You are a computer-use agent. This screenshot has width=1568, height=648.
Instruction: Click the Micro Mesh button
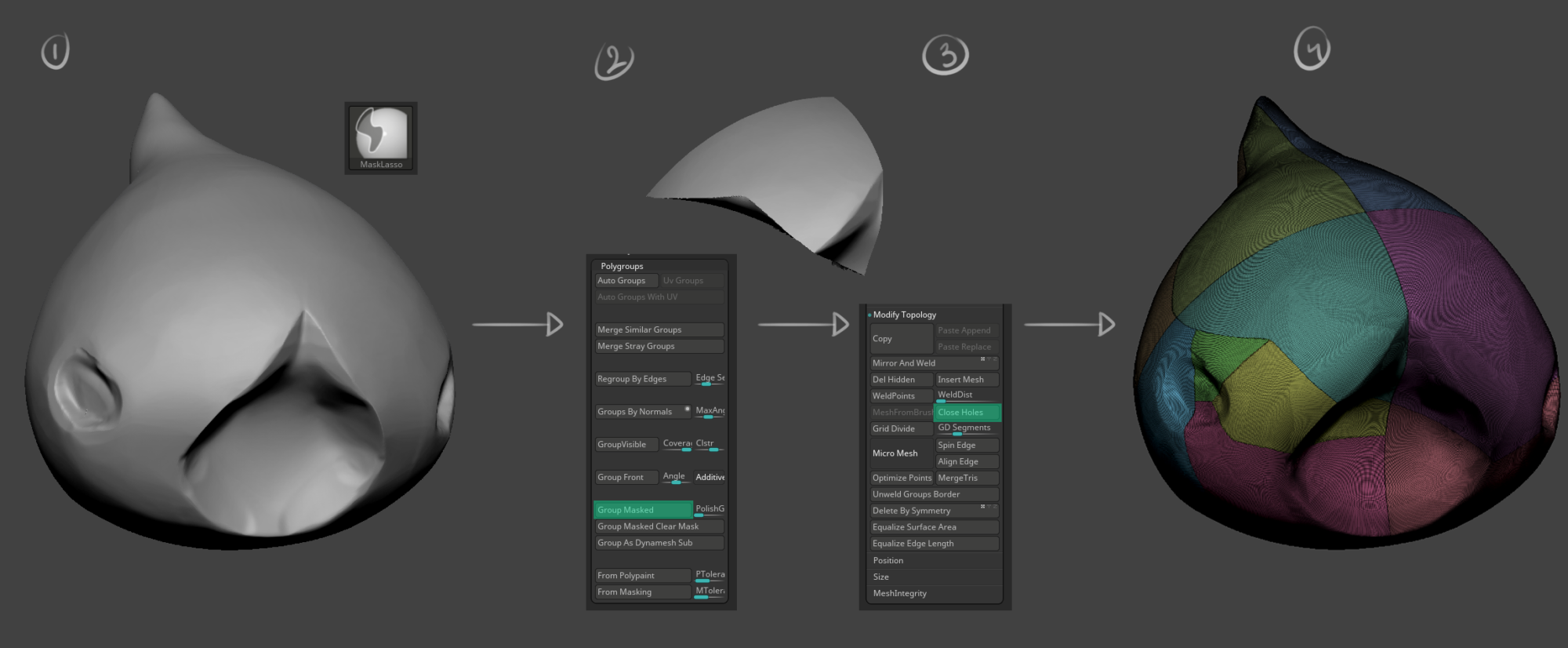[902, 453]
